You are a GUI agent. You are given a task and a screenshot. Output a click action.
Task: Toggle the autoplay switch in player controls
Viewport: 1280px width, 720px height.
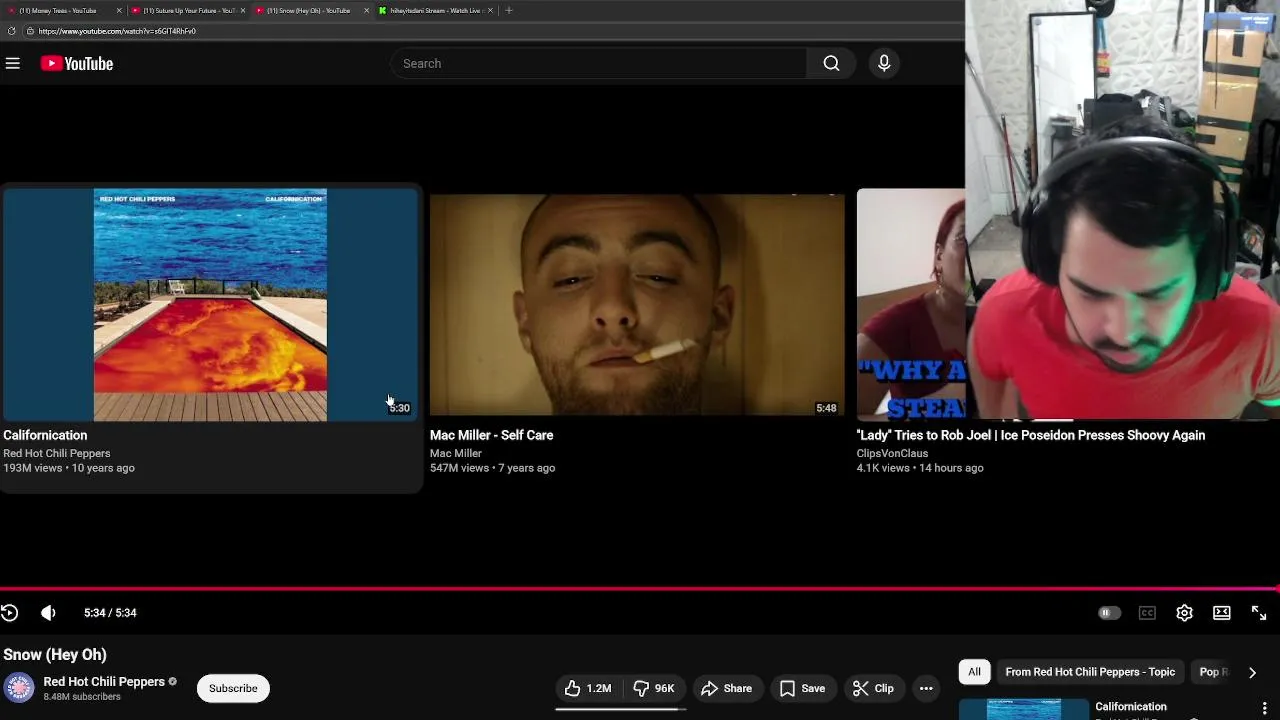(x=1109, y=613)
